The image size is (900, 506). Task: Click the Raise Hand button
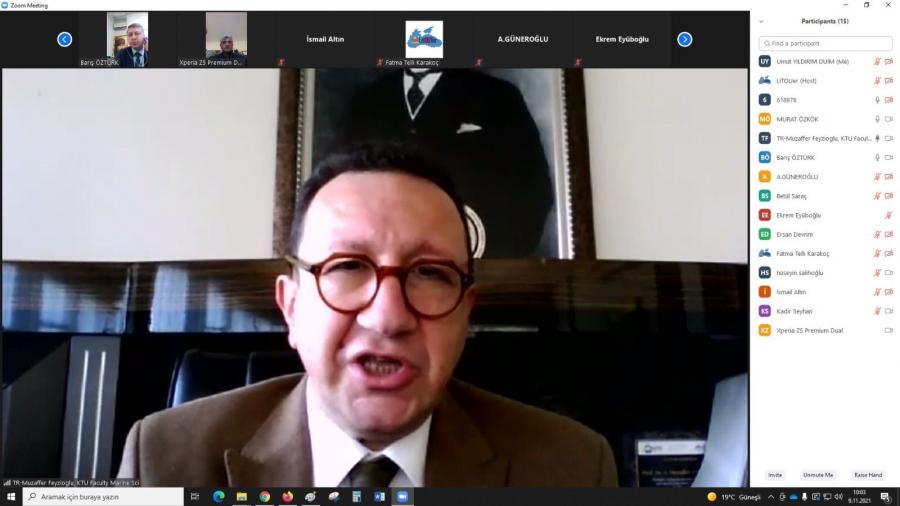tap(868, 475)
